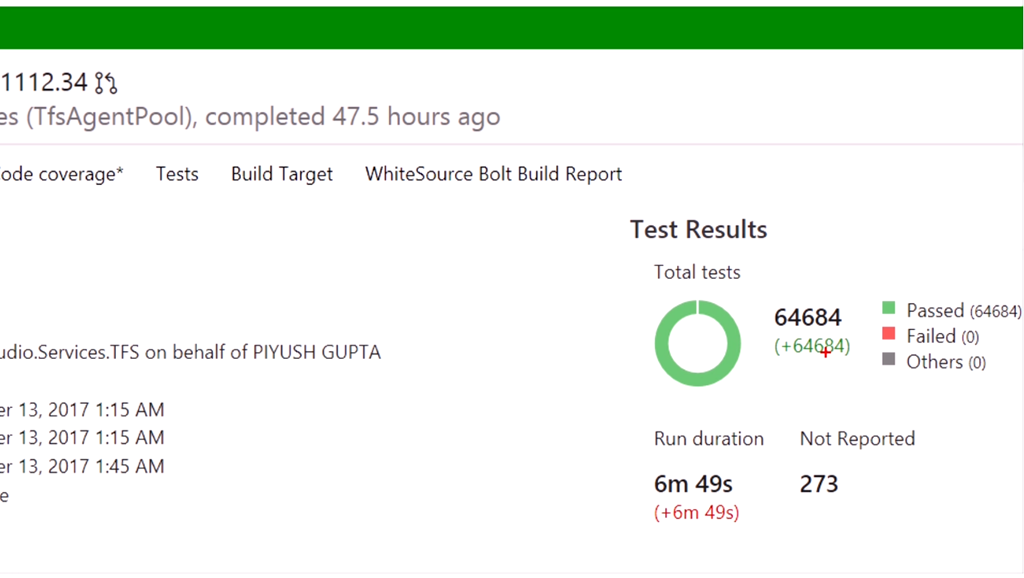The image size is (1024, 578).
Task: Click the branch icon beside build 1112.34
Action: point(107,82)
